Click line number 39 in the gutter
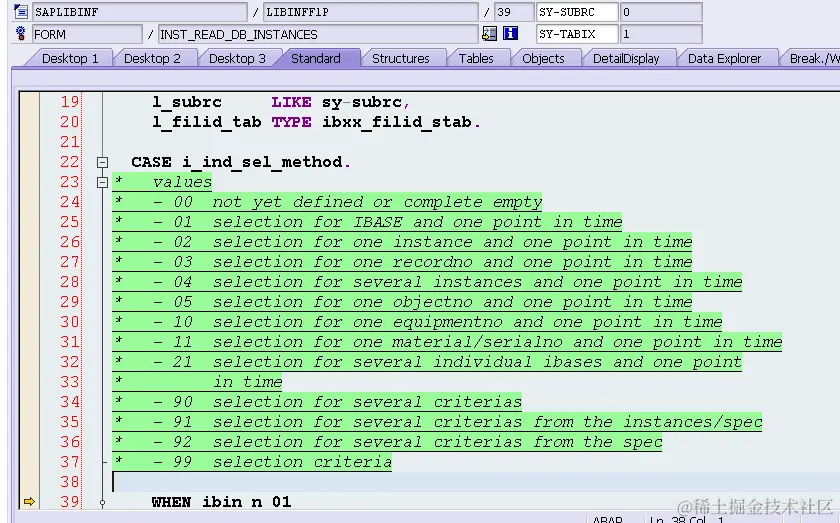 (70, 502)
